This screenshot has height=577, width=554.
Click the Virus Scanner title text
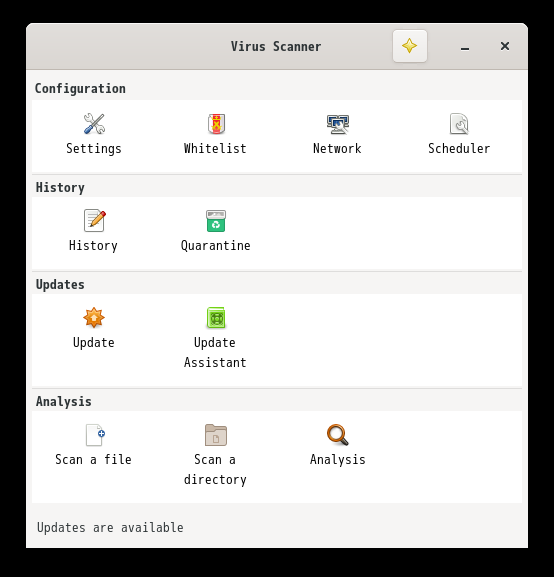pos(276,47)
